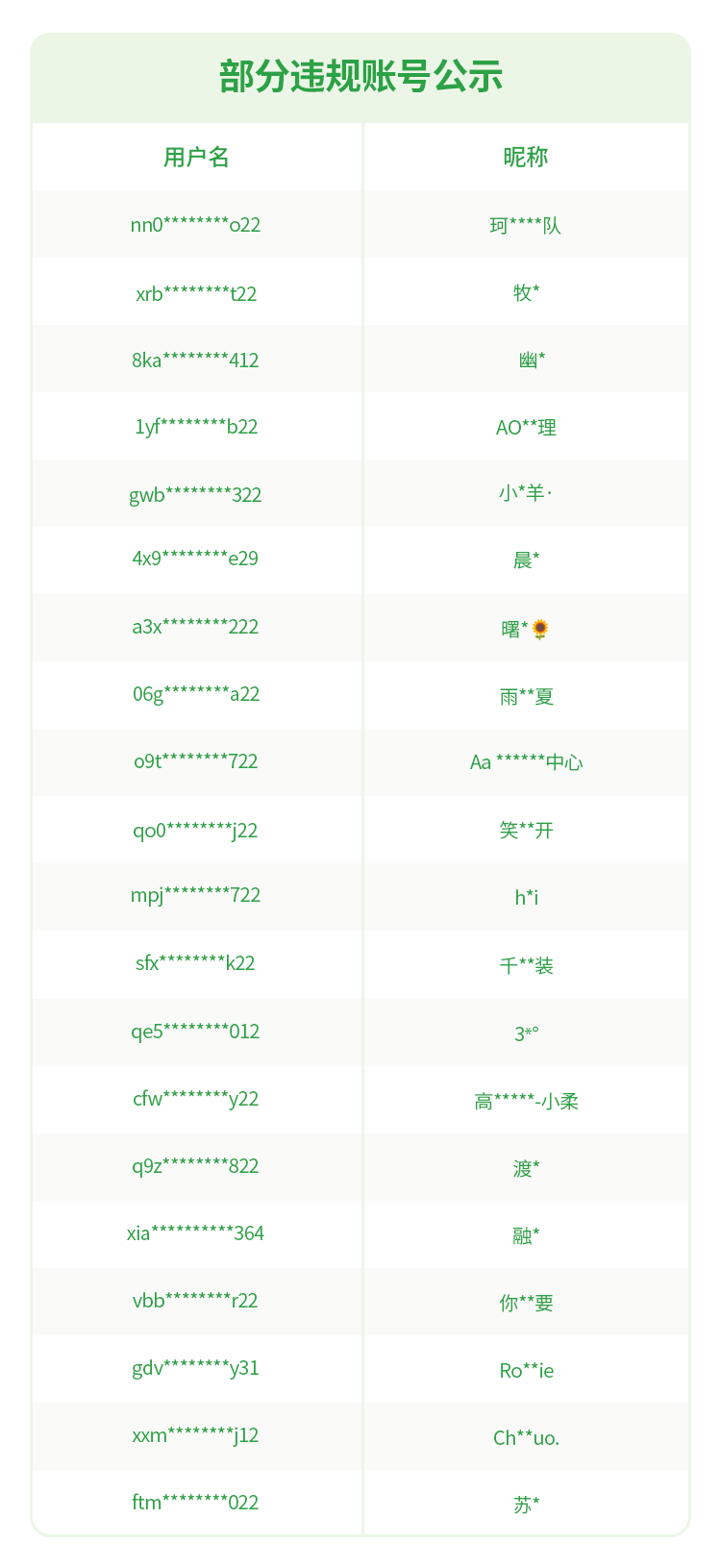Click the sunflower emoji beside 曙*
This screenshot has width=721, height=1568.
click(540, 629)
